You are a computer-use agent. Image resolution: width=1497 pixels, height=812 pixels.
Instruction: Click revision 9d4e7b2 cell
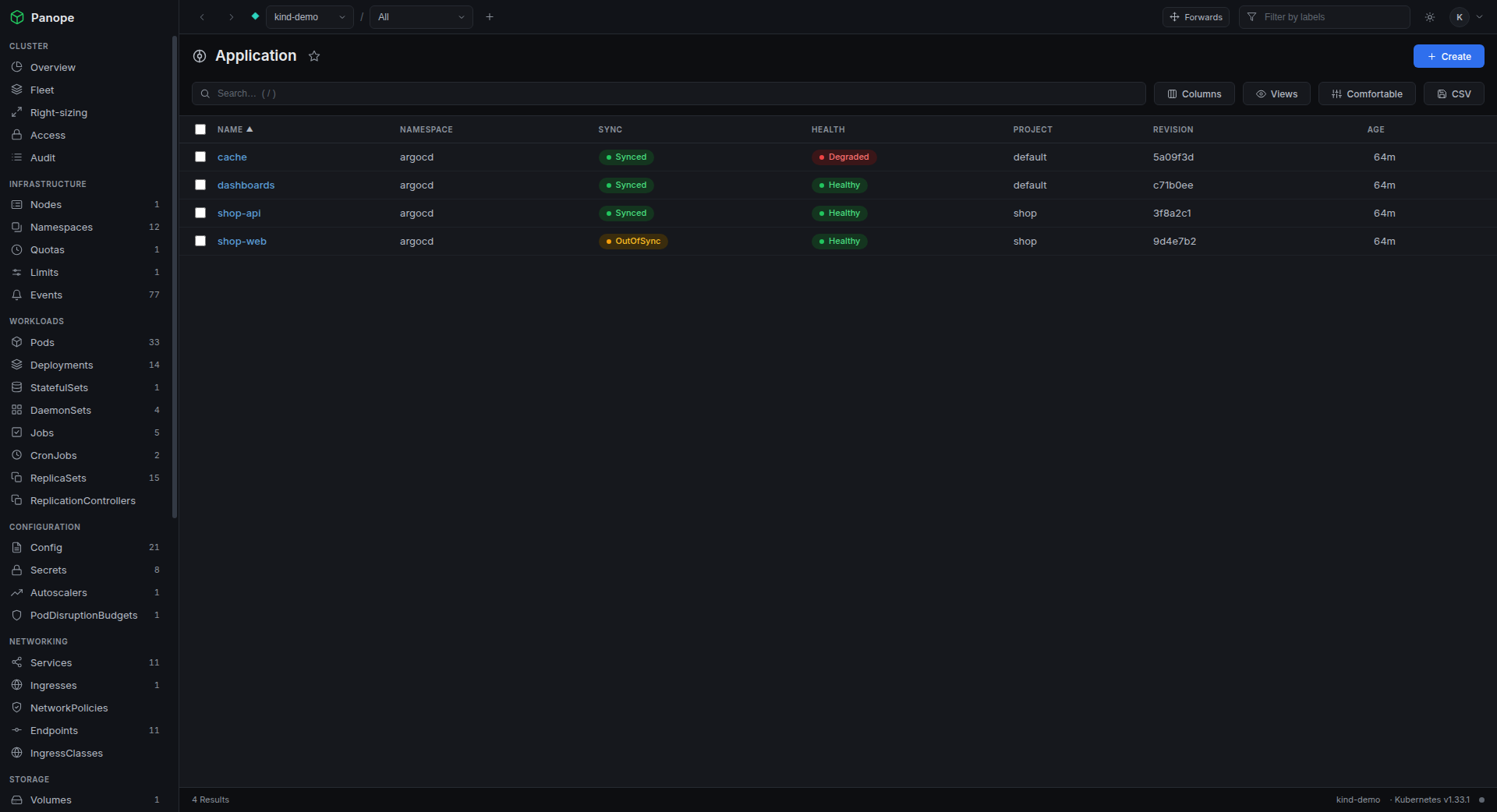point(1174,241)
